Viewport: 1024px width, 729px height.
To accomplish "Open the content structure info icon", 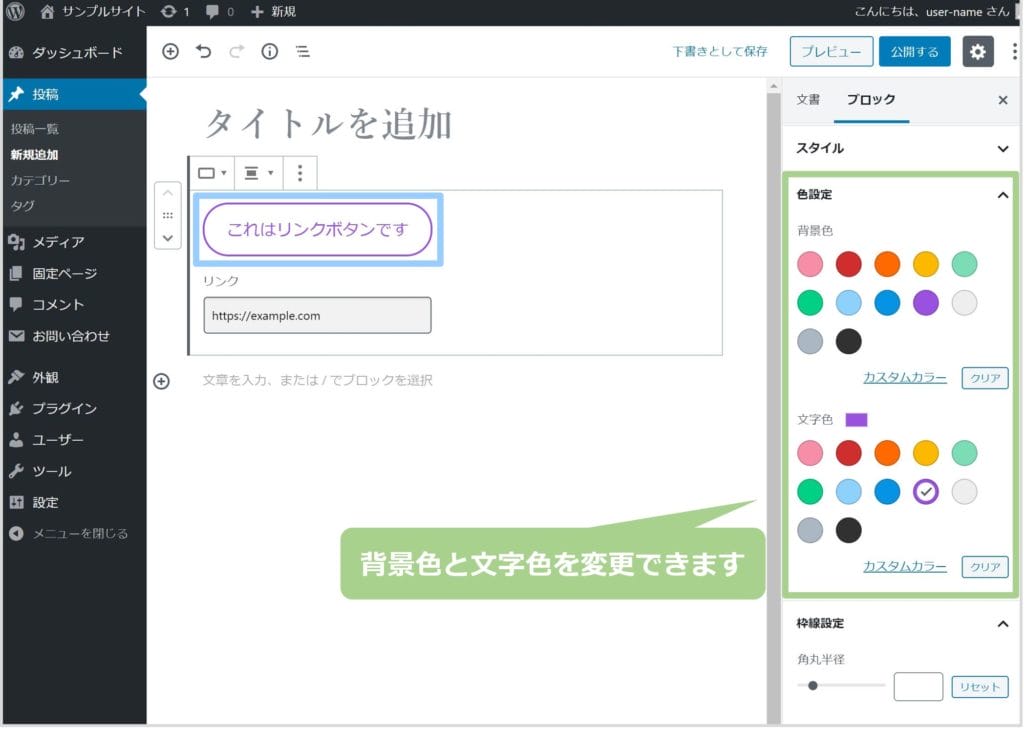I will point(269,52).
